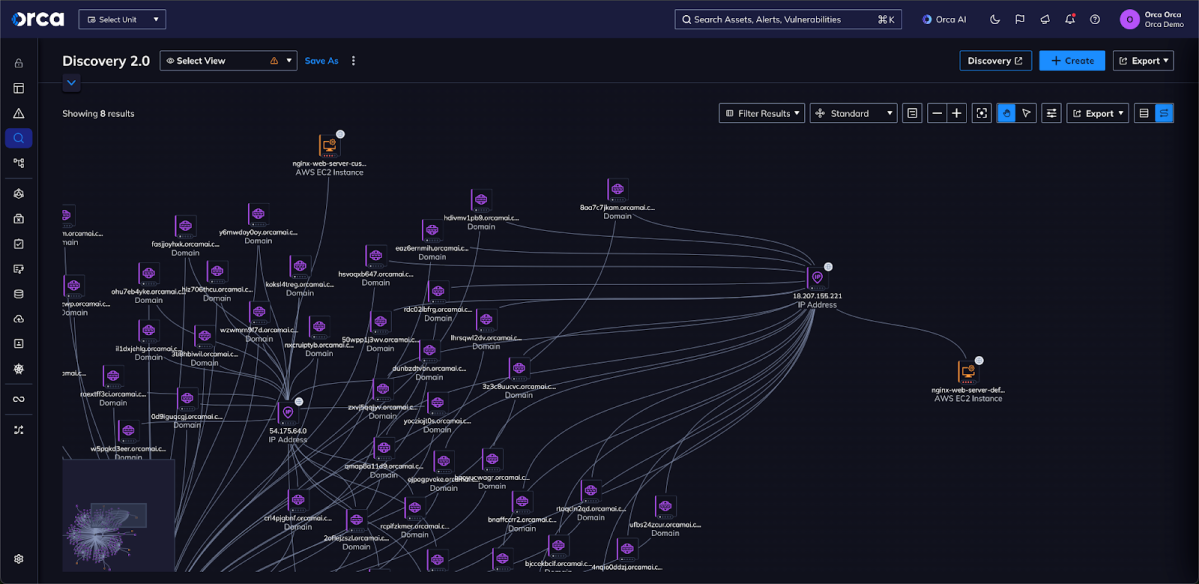Toggle the flowchart graph view icon
This screenshot has height=584, width=1199.
1164,112
